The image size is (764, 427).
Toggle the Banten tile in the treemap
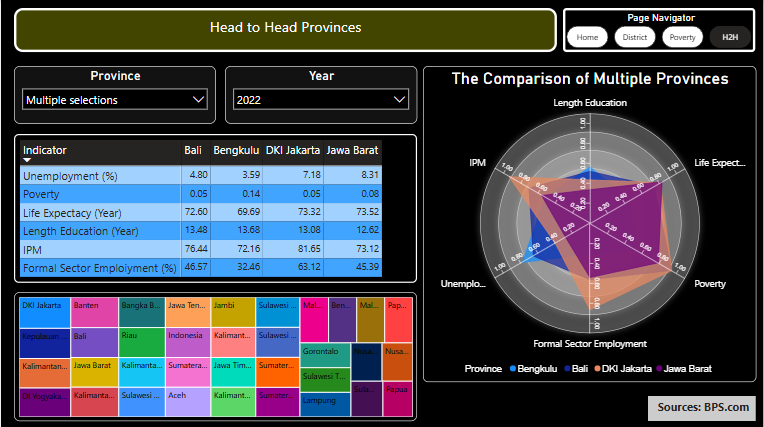pos(93,312)
